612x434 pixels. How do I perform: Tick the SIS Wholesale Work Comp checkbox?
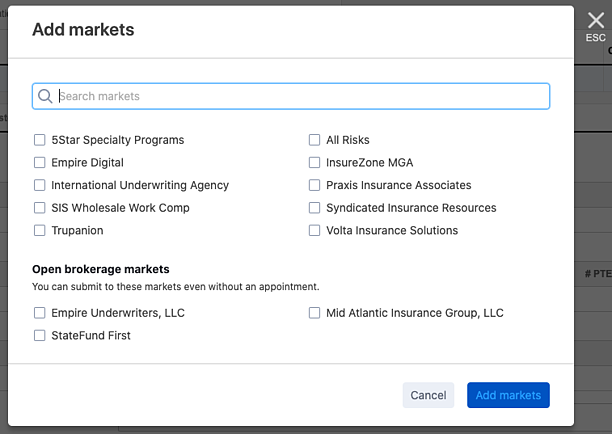coord(40,208)
